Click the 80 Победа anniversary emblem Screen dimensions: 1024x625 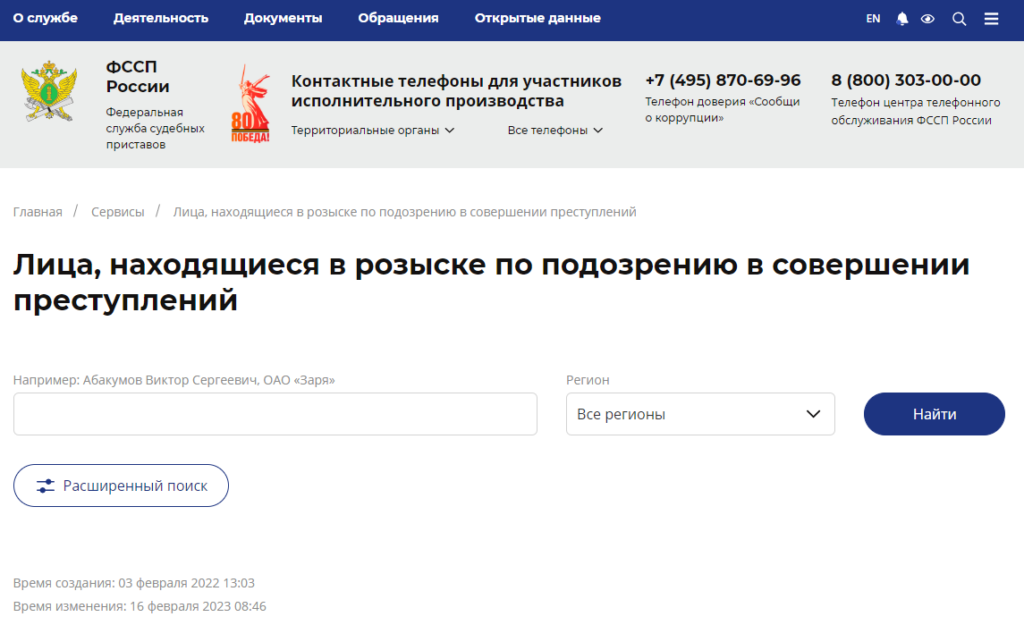[250, 104]
